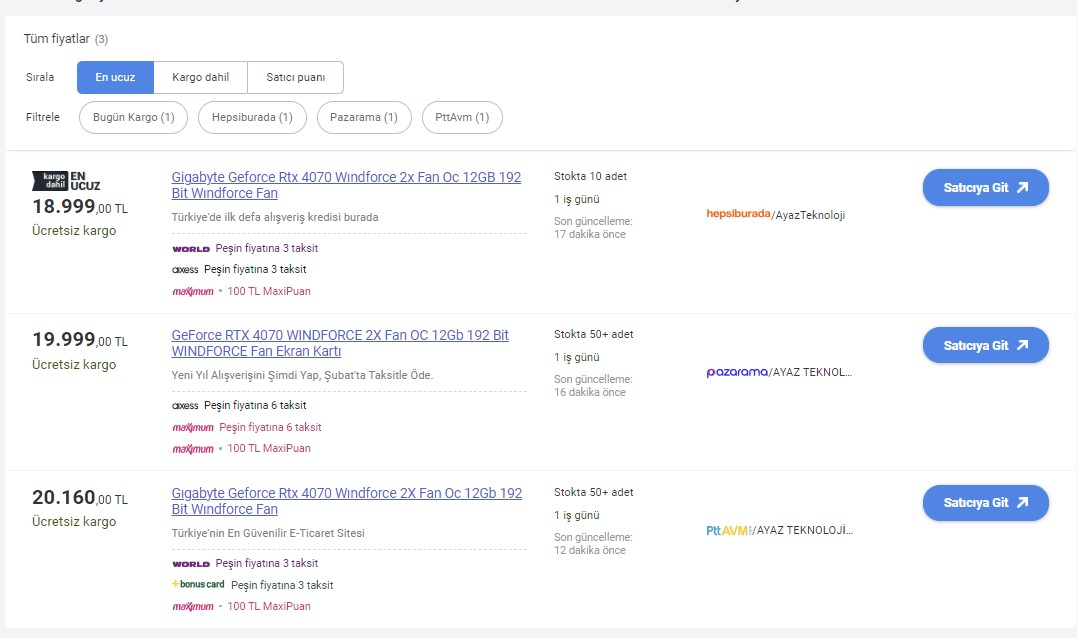1077x638 pixels.
Task: Sort offers by En ucuz
Action: [115, 77]
